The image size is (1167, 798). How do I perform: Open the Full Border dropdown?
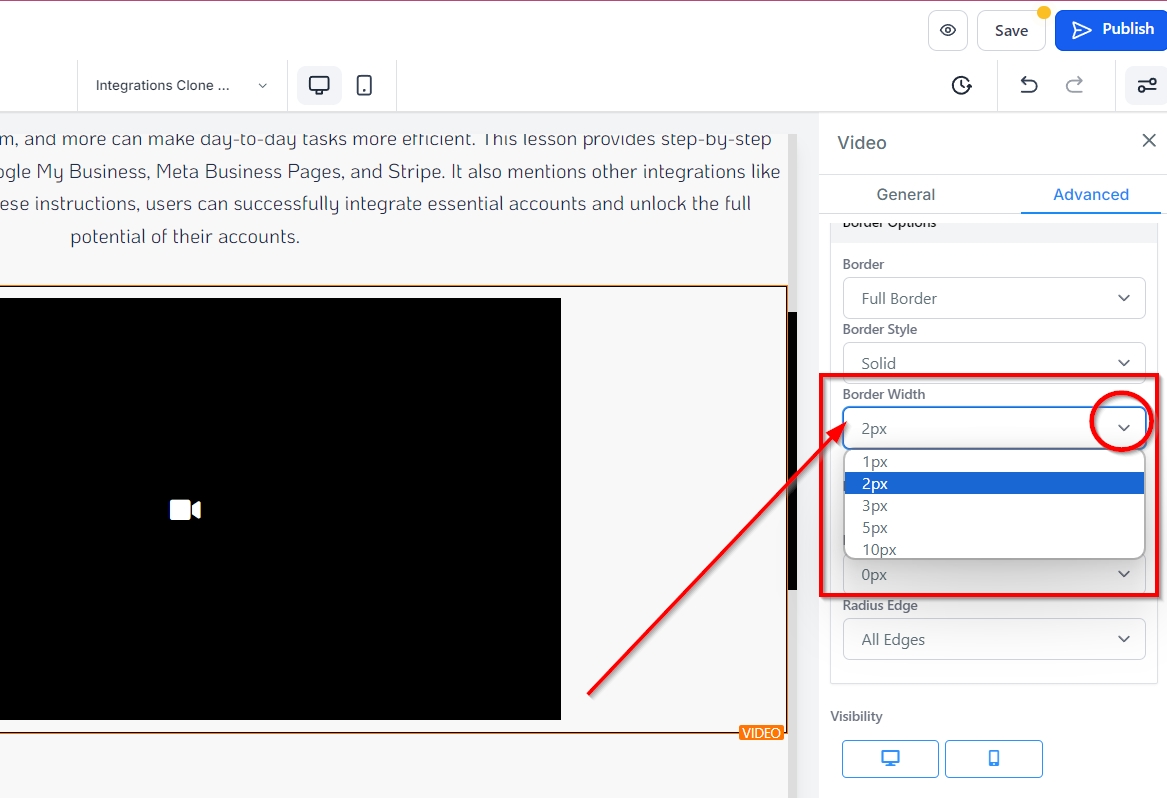(994, 298)
